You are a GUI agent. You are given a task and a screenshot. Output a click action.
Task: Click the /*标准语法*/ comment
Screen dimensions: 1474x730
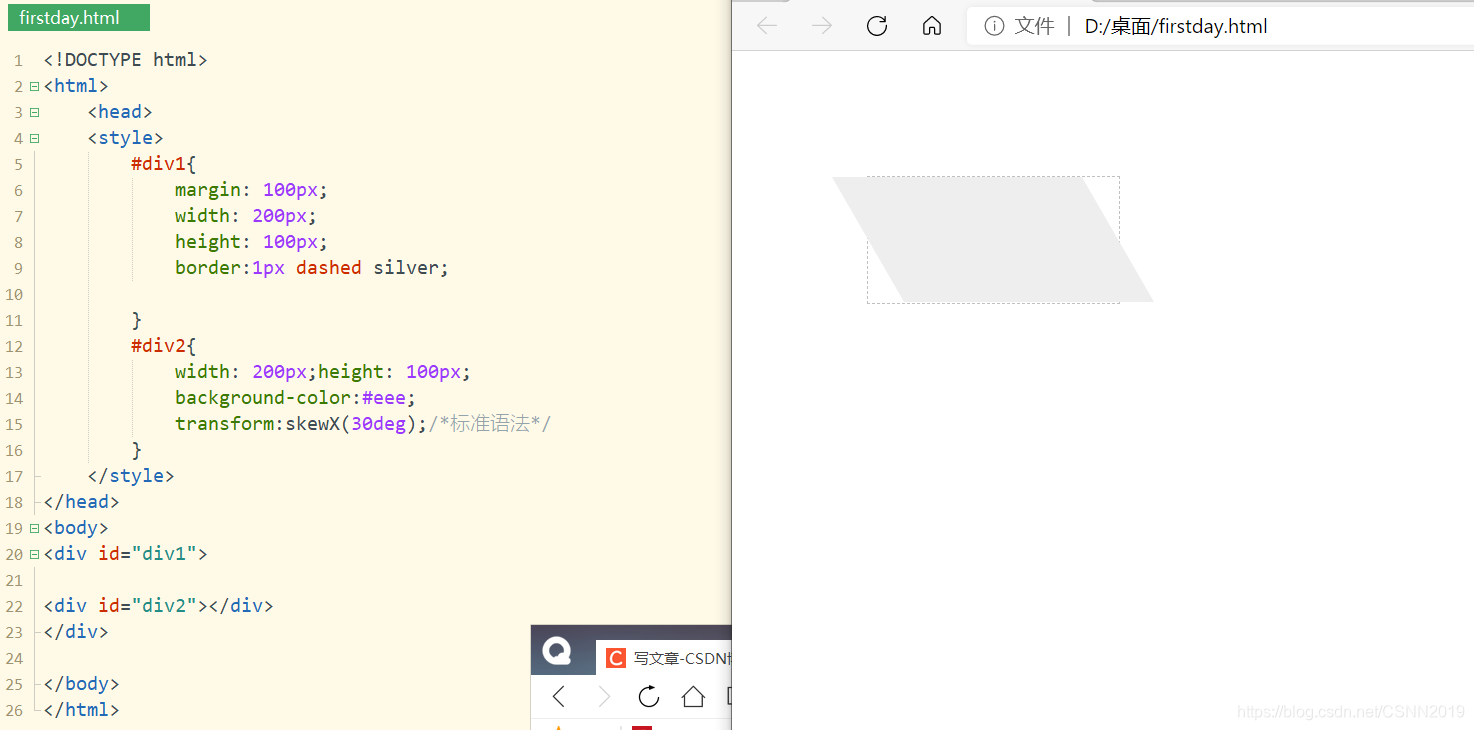(490, 424)
